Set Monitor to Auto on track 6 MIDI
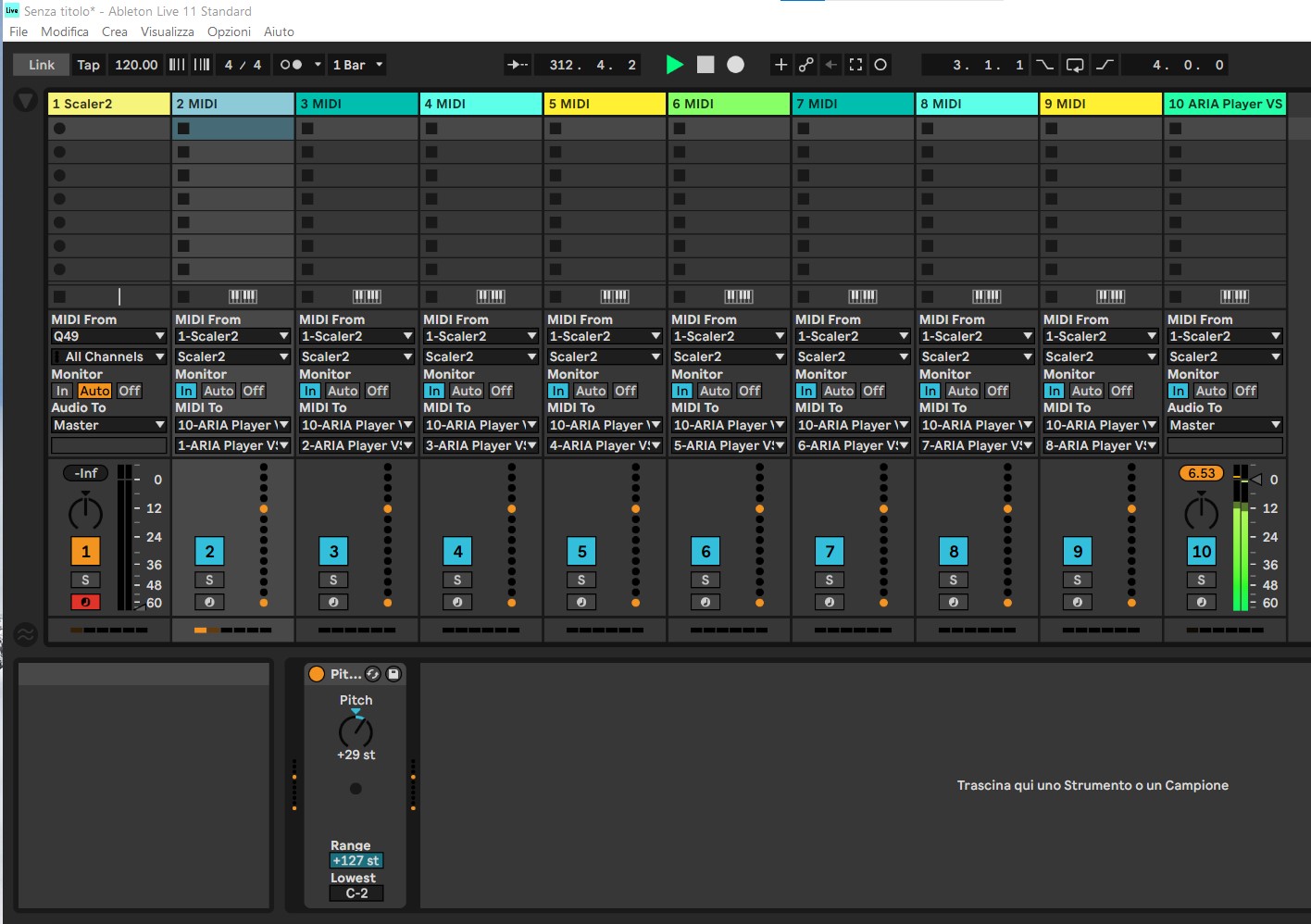Image resolution: width=1311 pixels, height=924 pixels. click(715, 391)
